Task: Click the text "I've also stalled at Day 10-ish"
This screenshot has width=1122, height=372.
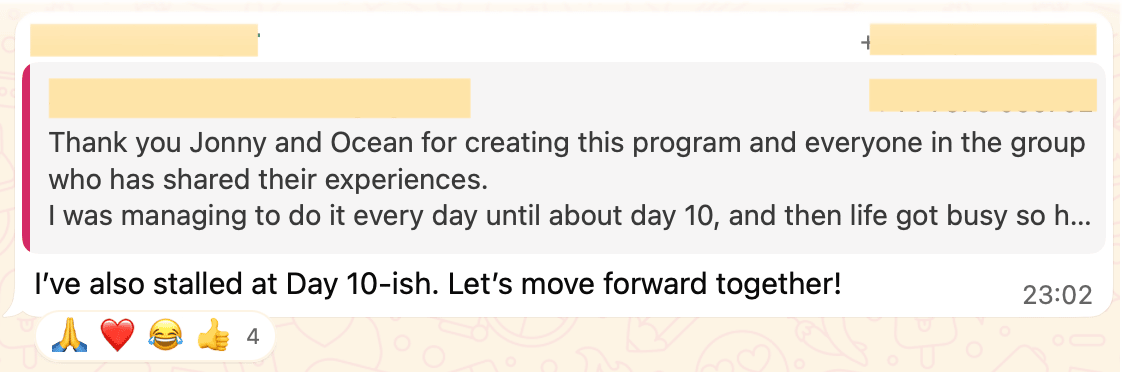Action: pyautogui.click(x=238, y=285)
